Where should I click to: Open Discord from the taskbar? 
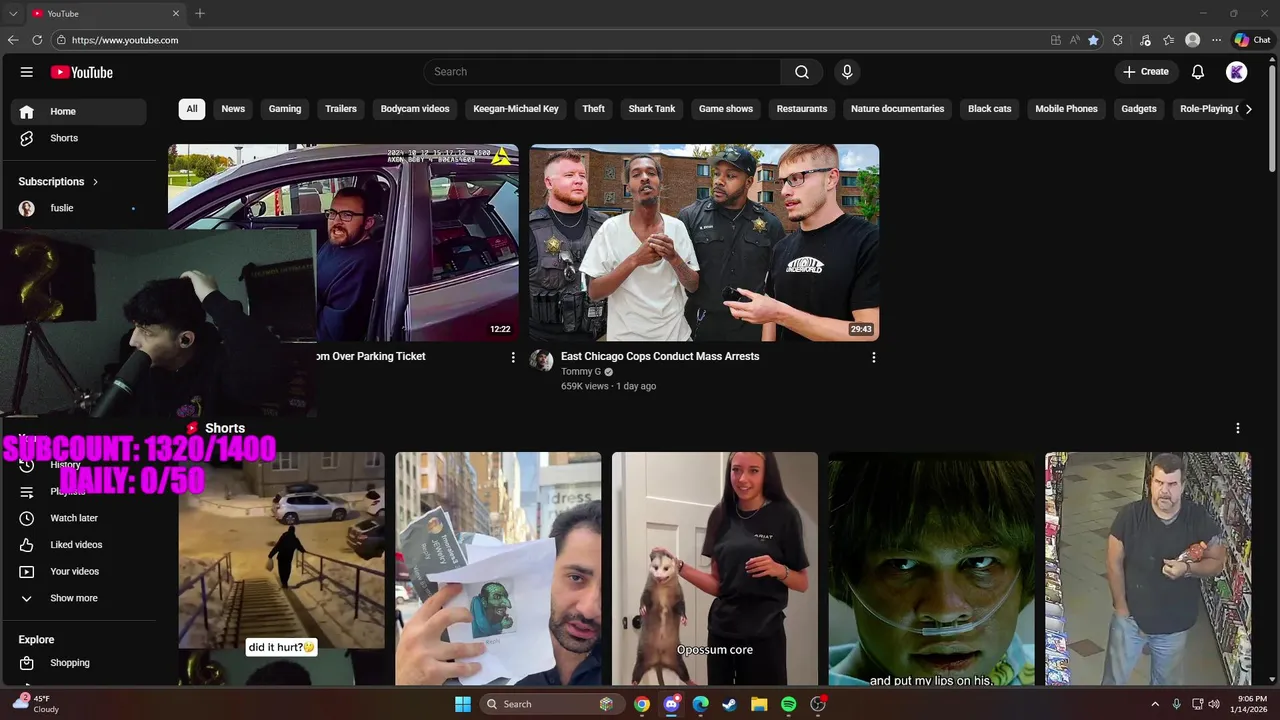click(671, 704)
